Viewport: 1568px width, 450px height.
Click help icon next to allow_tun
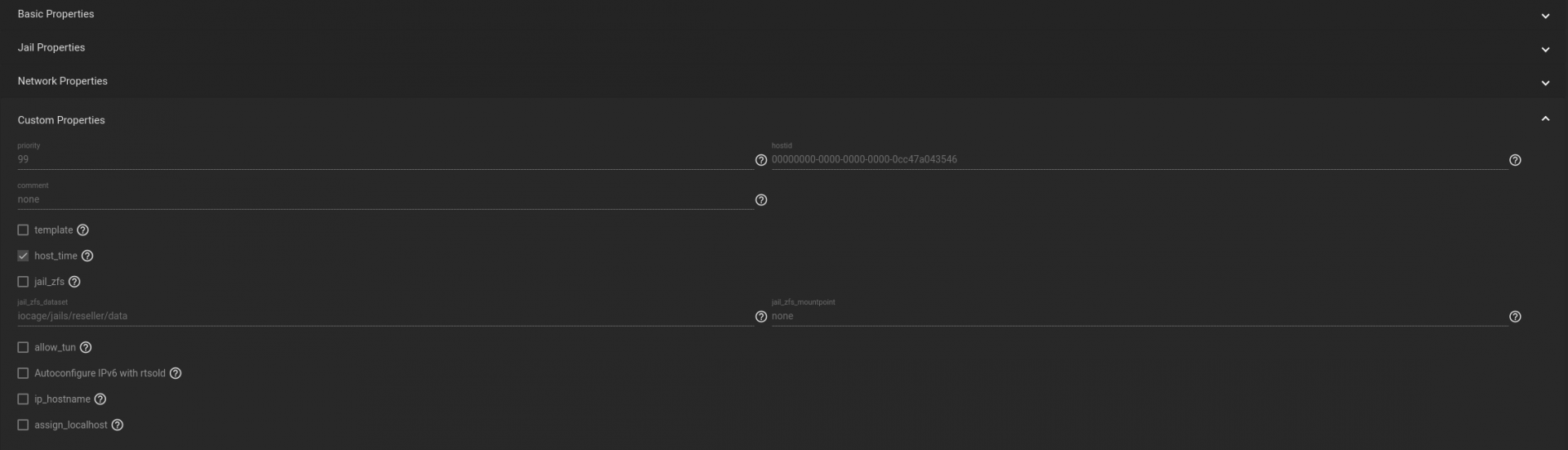[x=86, y=348]
